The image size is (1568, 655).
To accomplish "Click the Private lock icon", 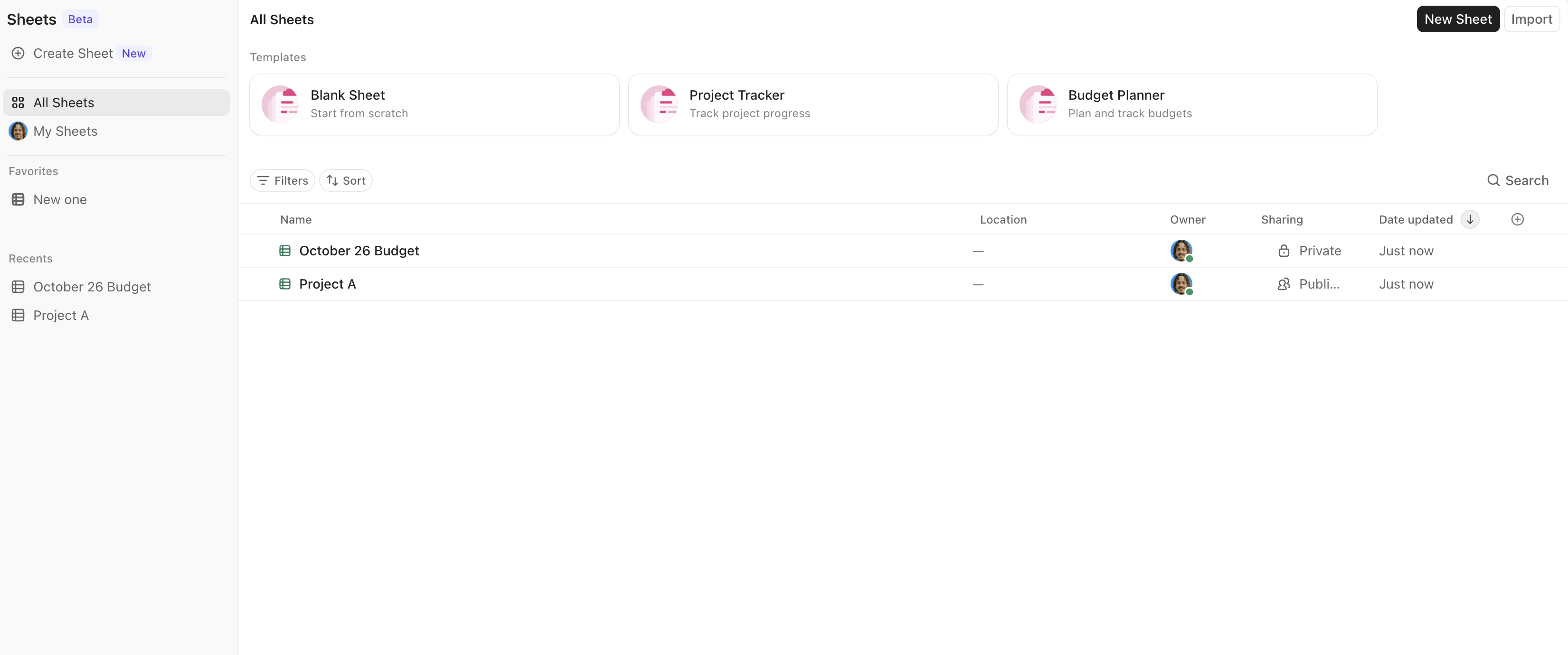I will [x=1284, y=251].
